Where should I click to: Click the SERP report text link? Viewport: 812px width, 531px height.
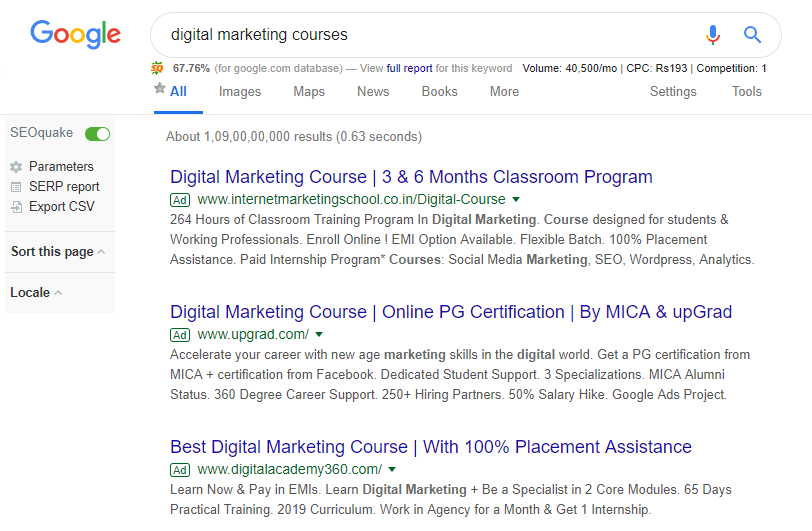tap(64, 186)
